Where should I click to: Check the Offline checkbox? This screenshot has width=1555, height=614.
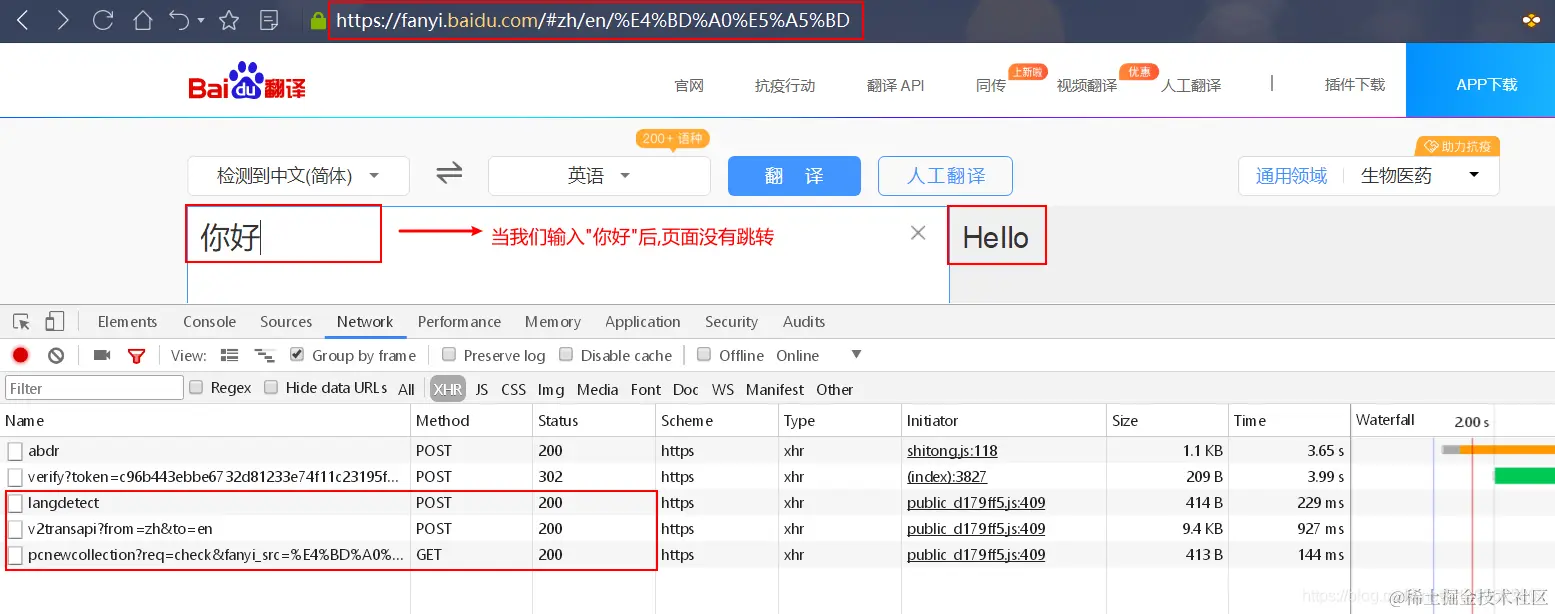[704, 354]
